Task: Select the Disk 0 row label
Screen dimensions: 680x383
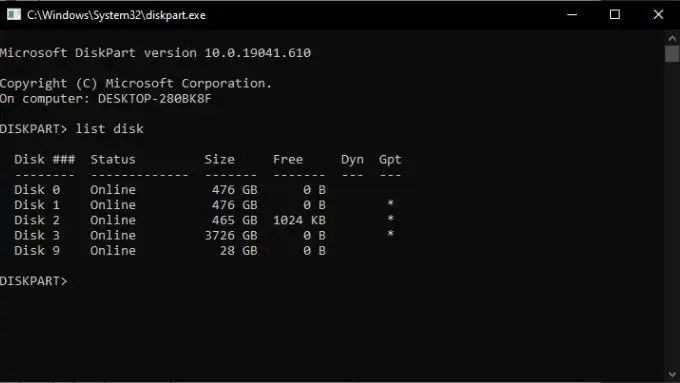Action: tap(37, 190)
